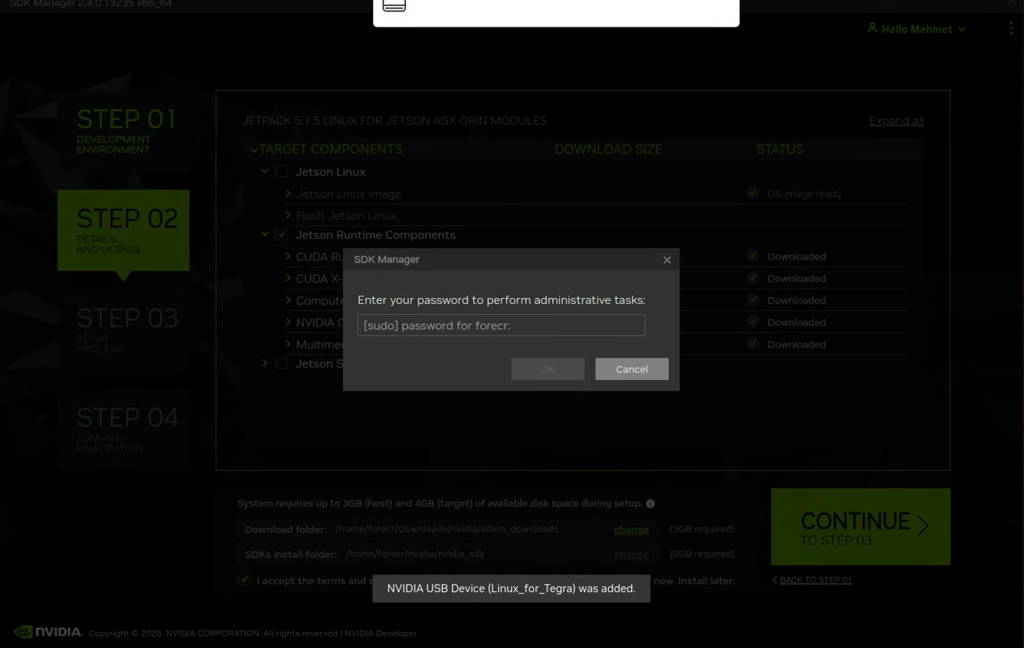This screenshot has height=648, width=1024.
Task: Expand the CUDA Runtime row
Action: (288, 256)
